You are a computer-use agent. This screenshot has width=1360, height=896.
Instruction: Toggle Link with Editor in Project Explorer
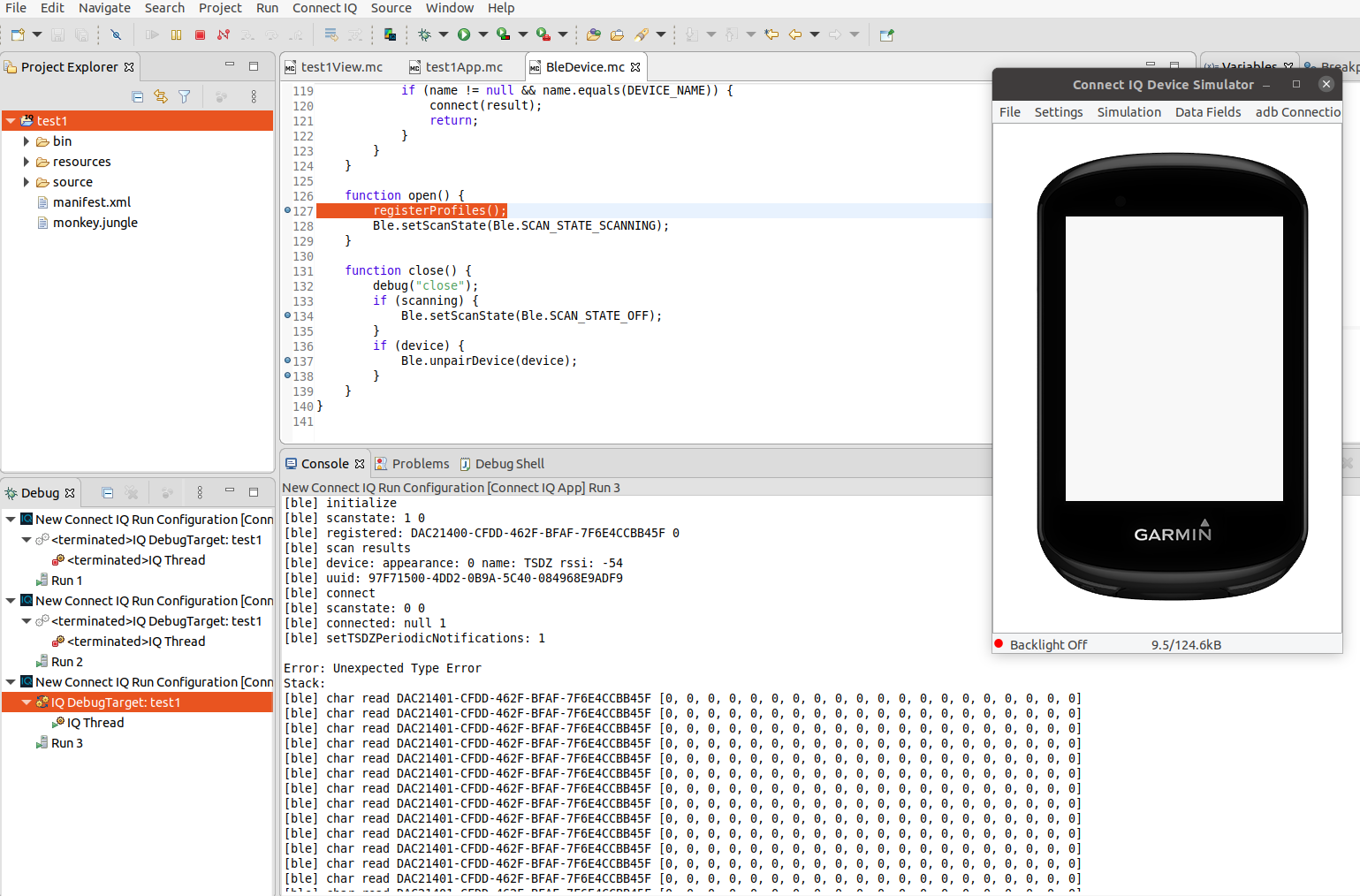161,96
